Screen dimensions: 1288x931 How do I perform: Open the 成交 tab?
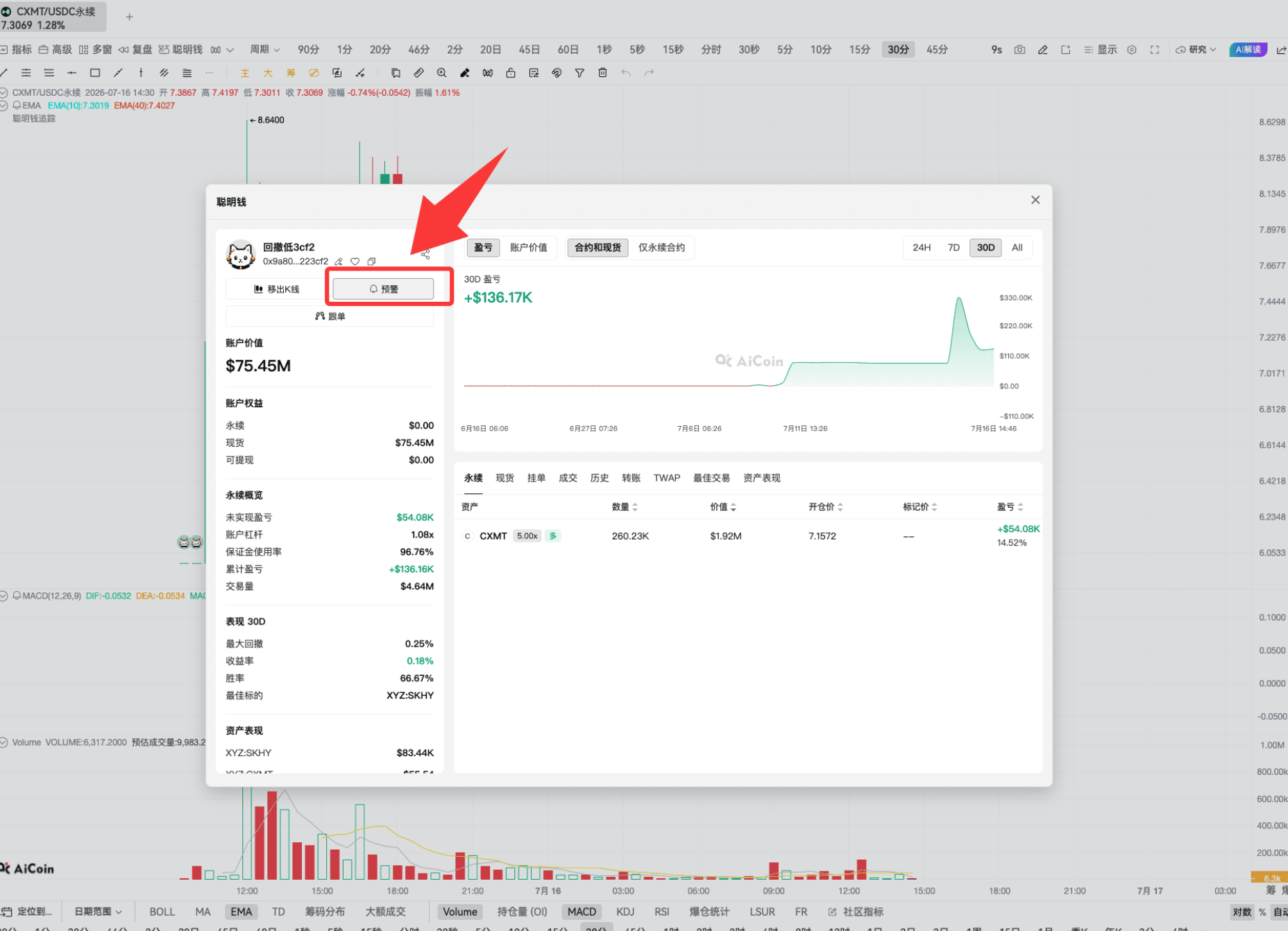pos(568,478)
